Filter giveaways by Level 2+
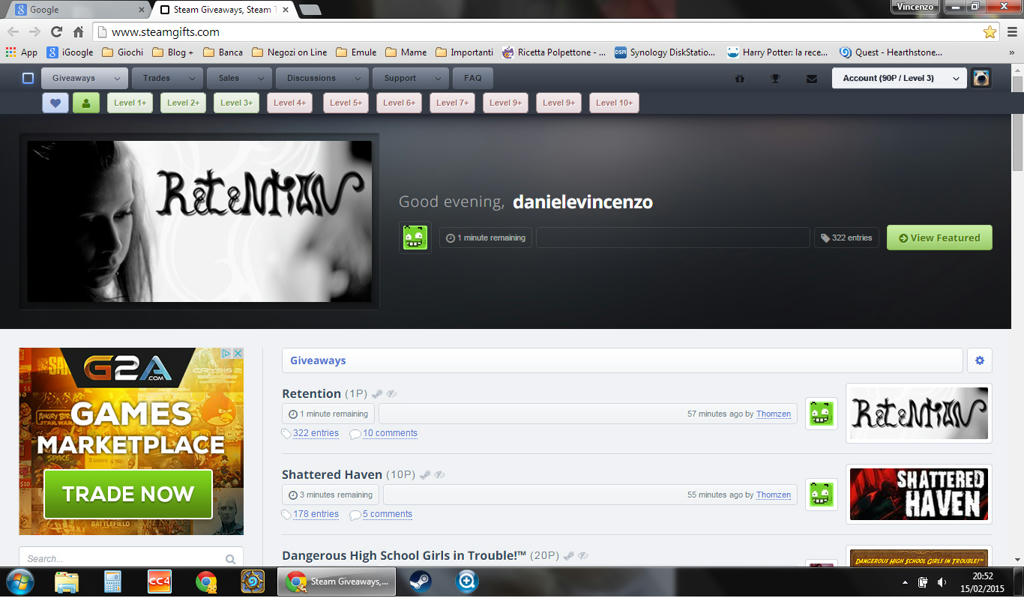Image resolution: width=1024 pixels, height=616 pixels. 183,103
